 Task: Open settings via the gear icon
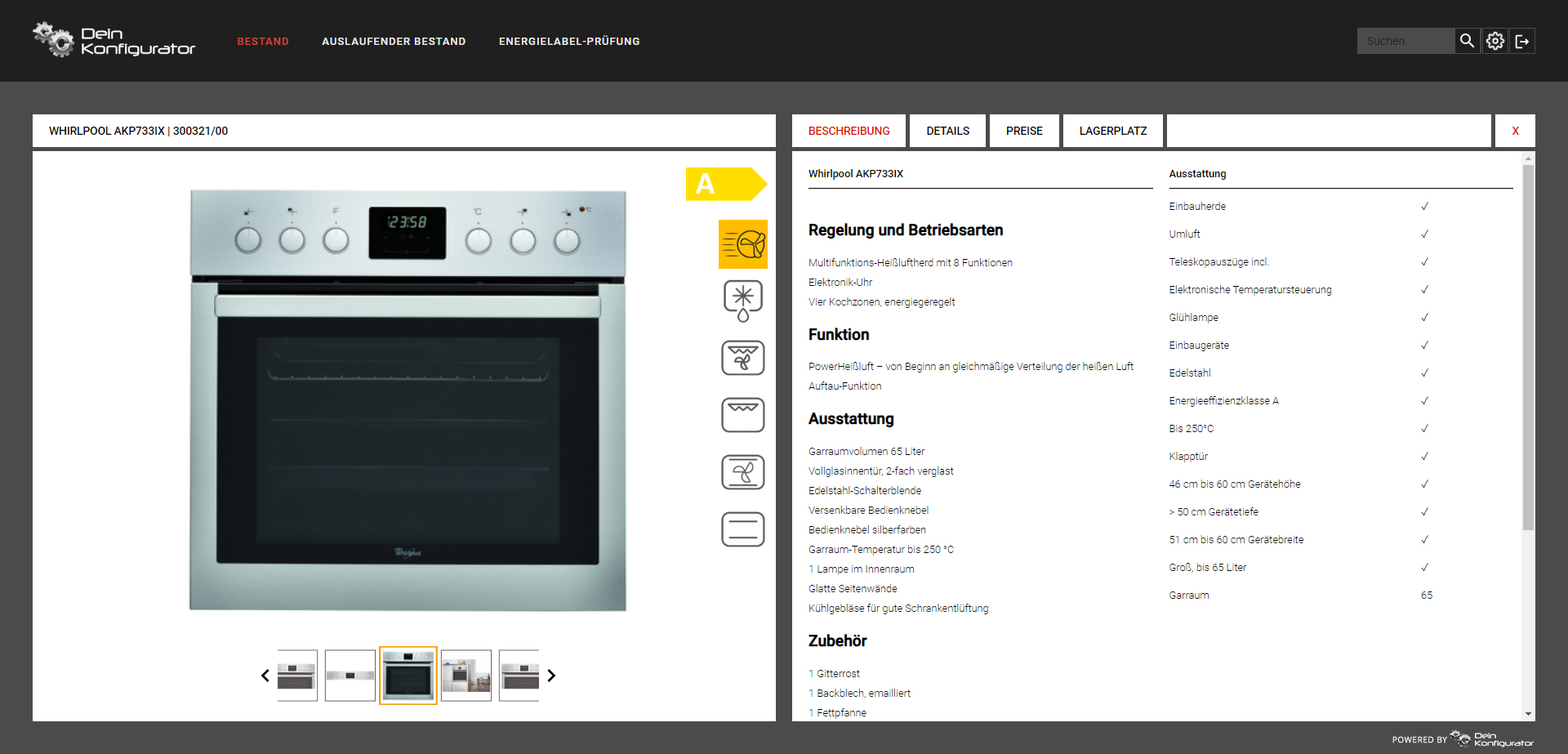pyautogui.click(x=1494, y=41)
